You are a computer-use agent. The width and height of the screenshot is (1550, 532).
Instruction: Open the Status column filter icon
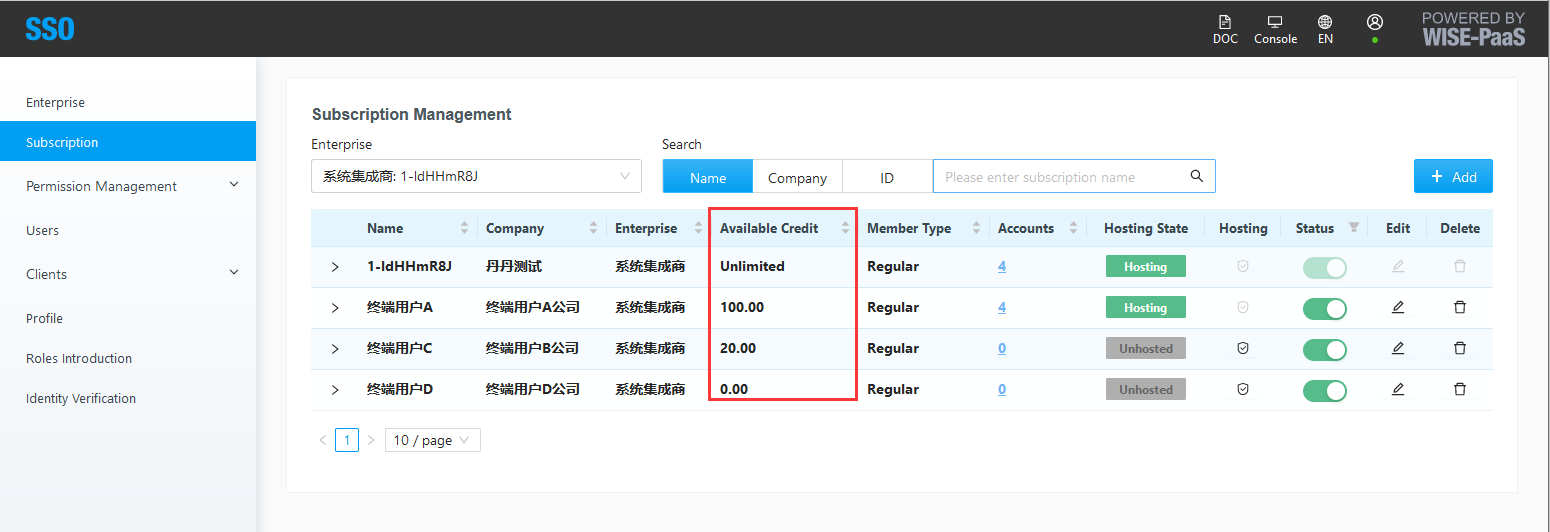click(x=1354, y=228)
